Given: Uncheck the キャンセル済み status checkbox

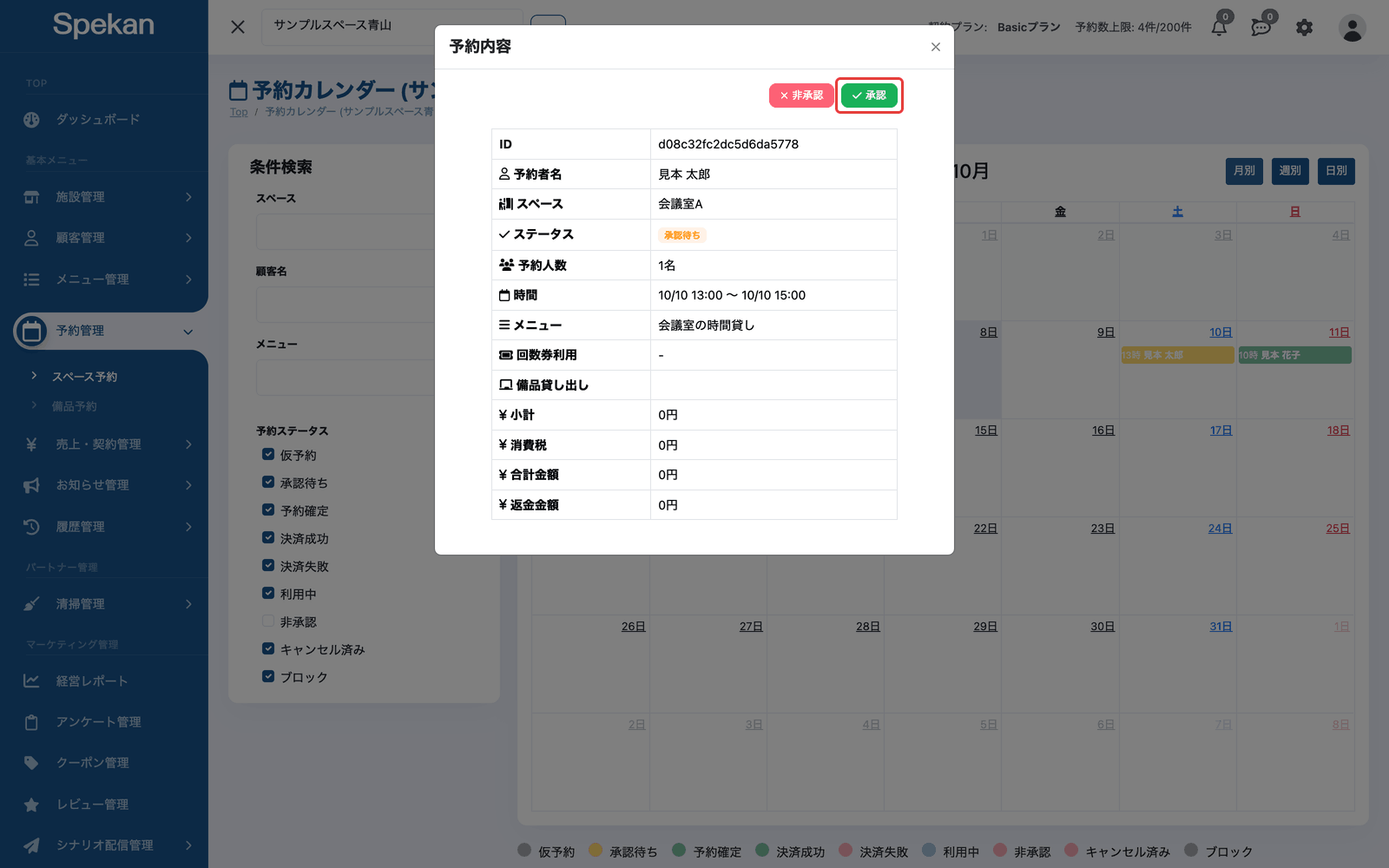Looking at the screenshot, I should tap(268, 648).
